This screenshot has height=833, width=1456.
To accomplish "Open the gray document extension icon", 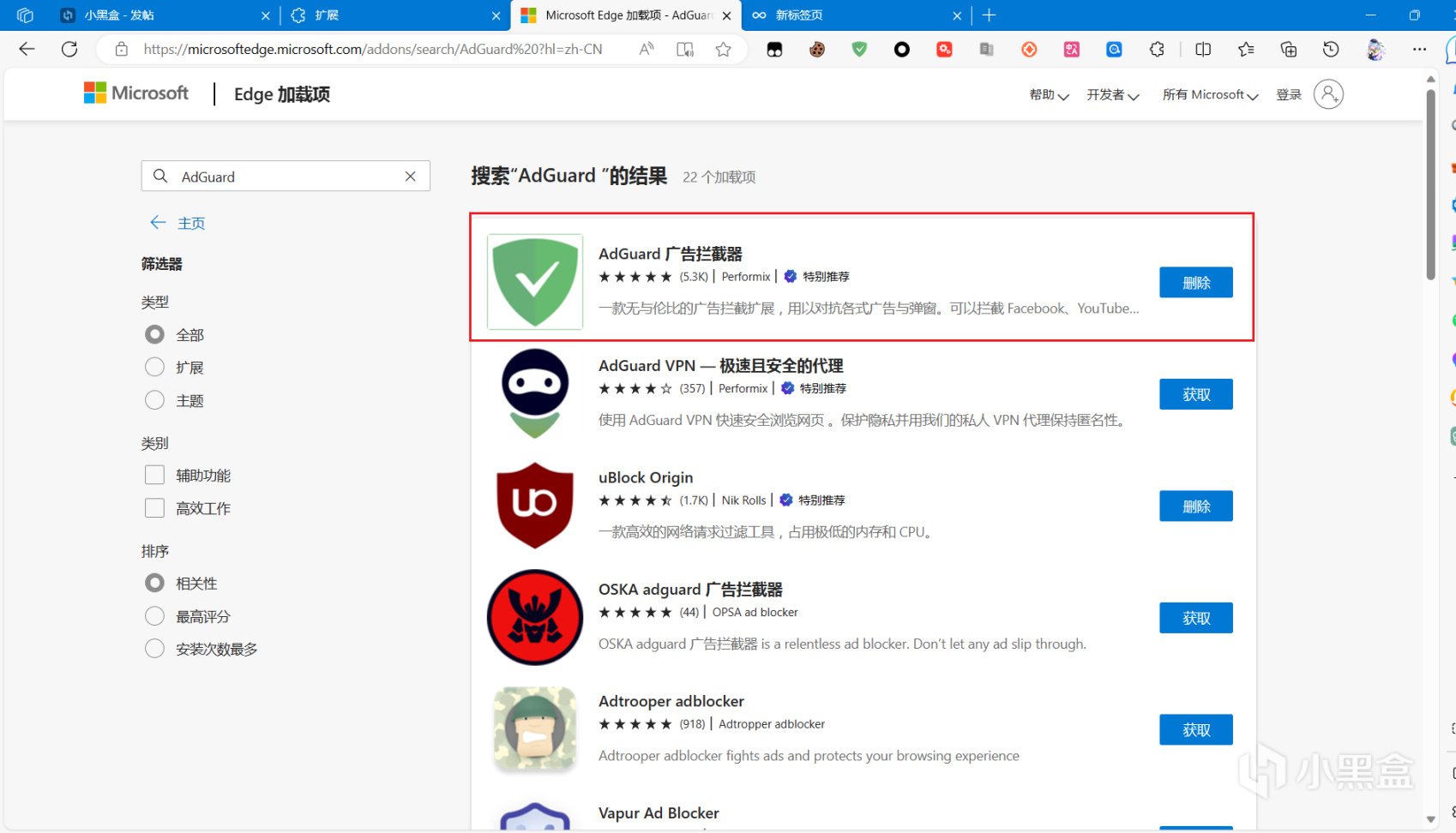I will tap(987, 50).
